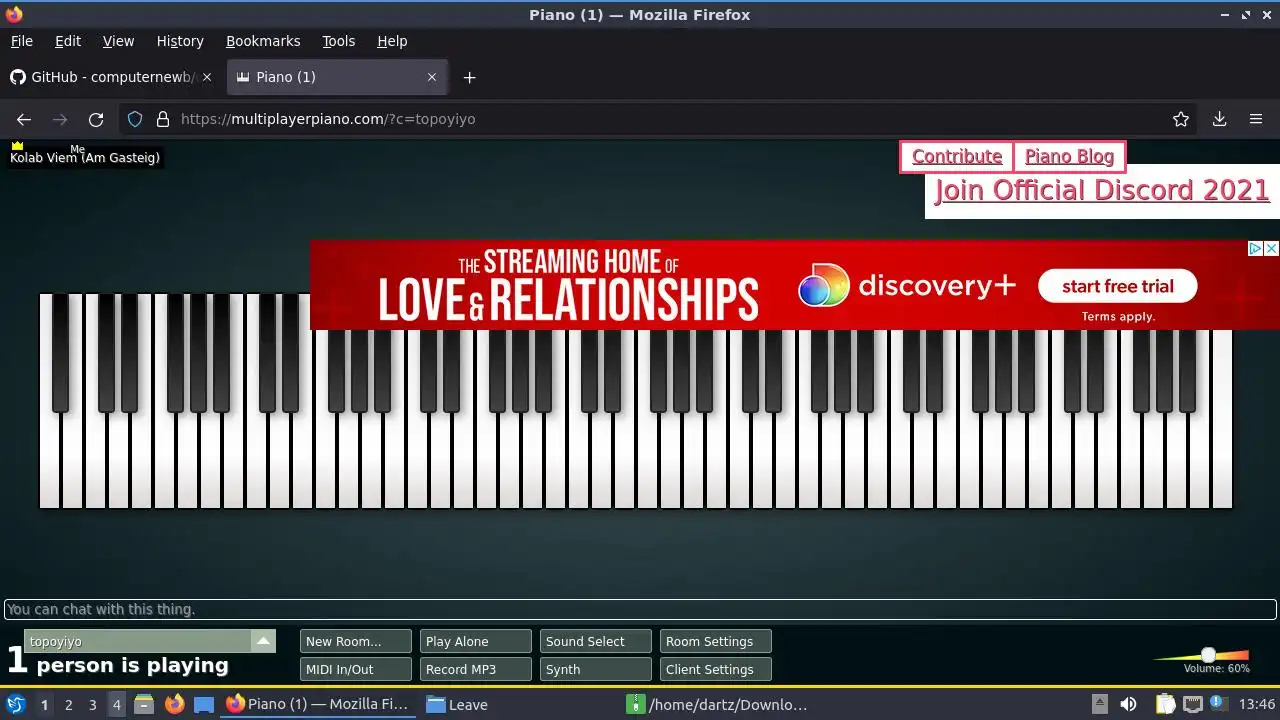Open the Synth panel
Screen dimensions: 1280x720
coord(596,669)
